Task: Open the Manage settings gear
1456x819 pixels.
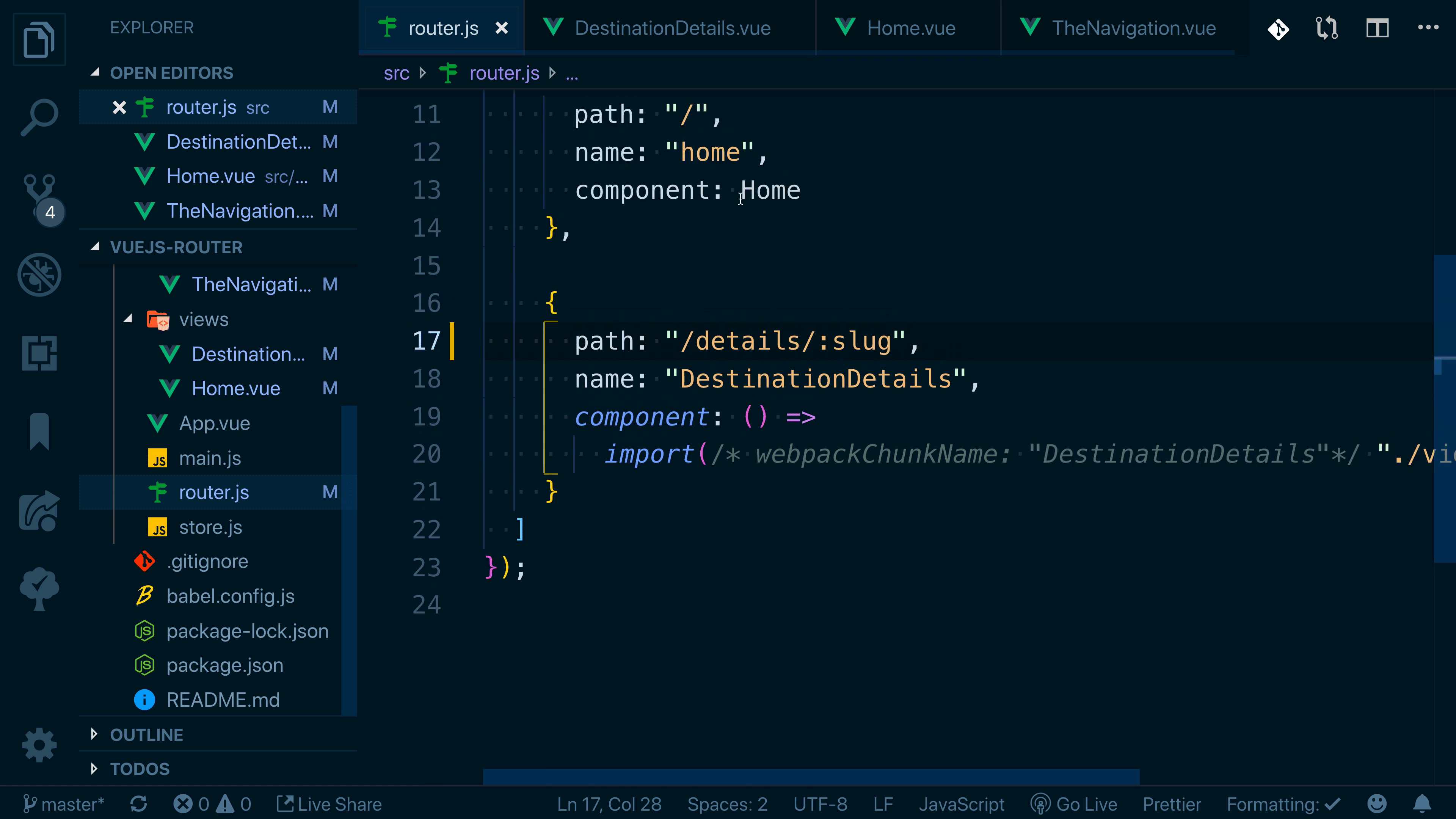Action: click(x=39, y=744)
